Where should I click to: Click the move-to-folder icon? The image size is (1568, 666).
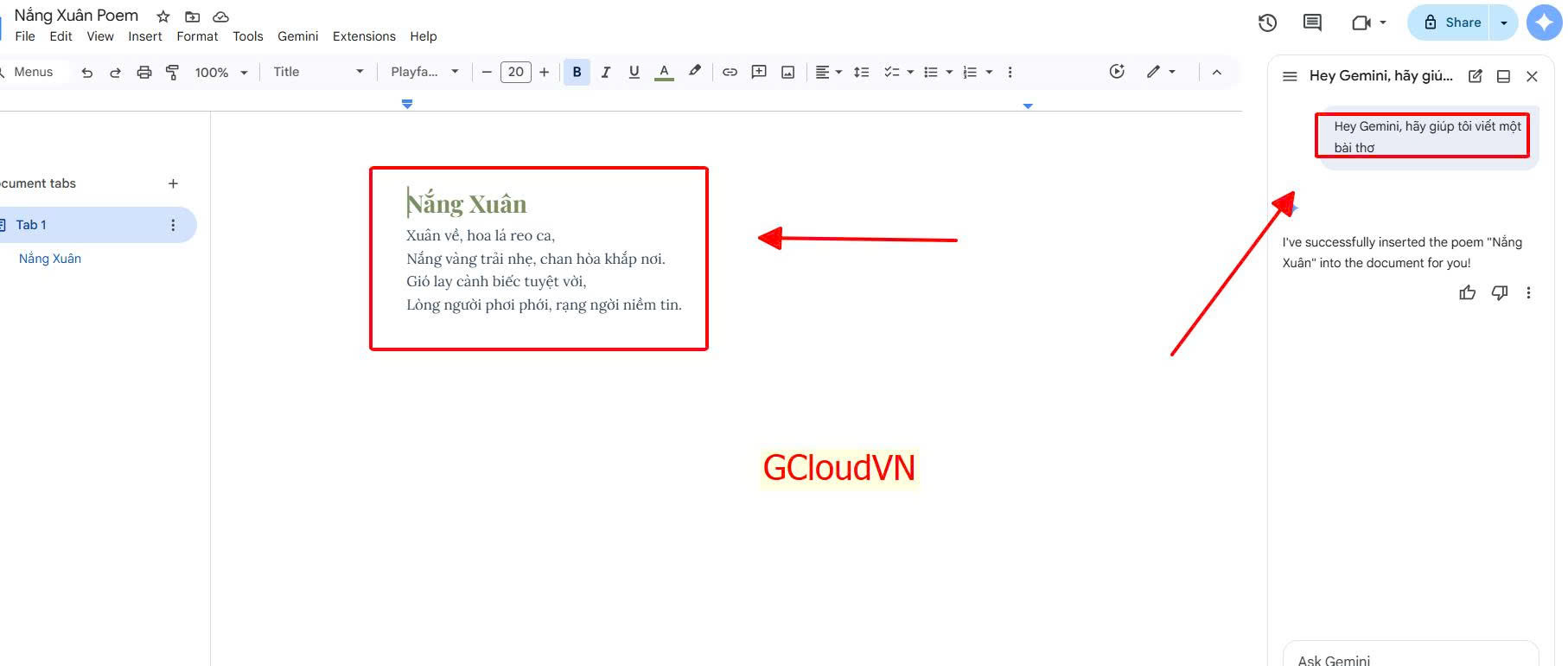click(x=193, y=16)
